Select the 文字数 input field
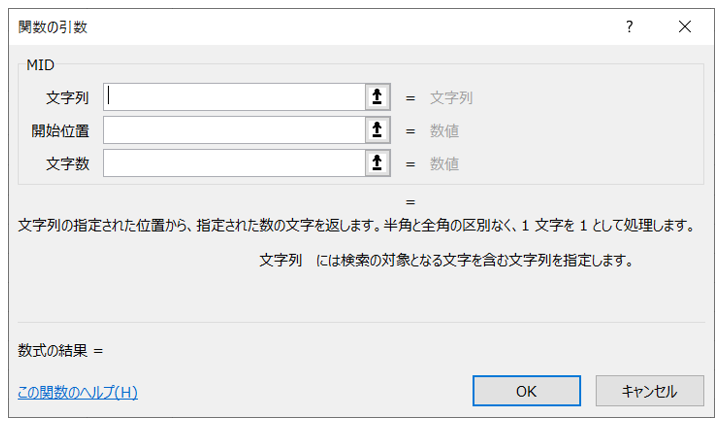Viewport: 724px width, 425px height. coord(235,163)
